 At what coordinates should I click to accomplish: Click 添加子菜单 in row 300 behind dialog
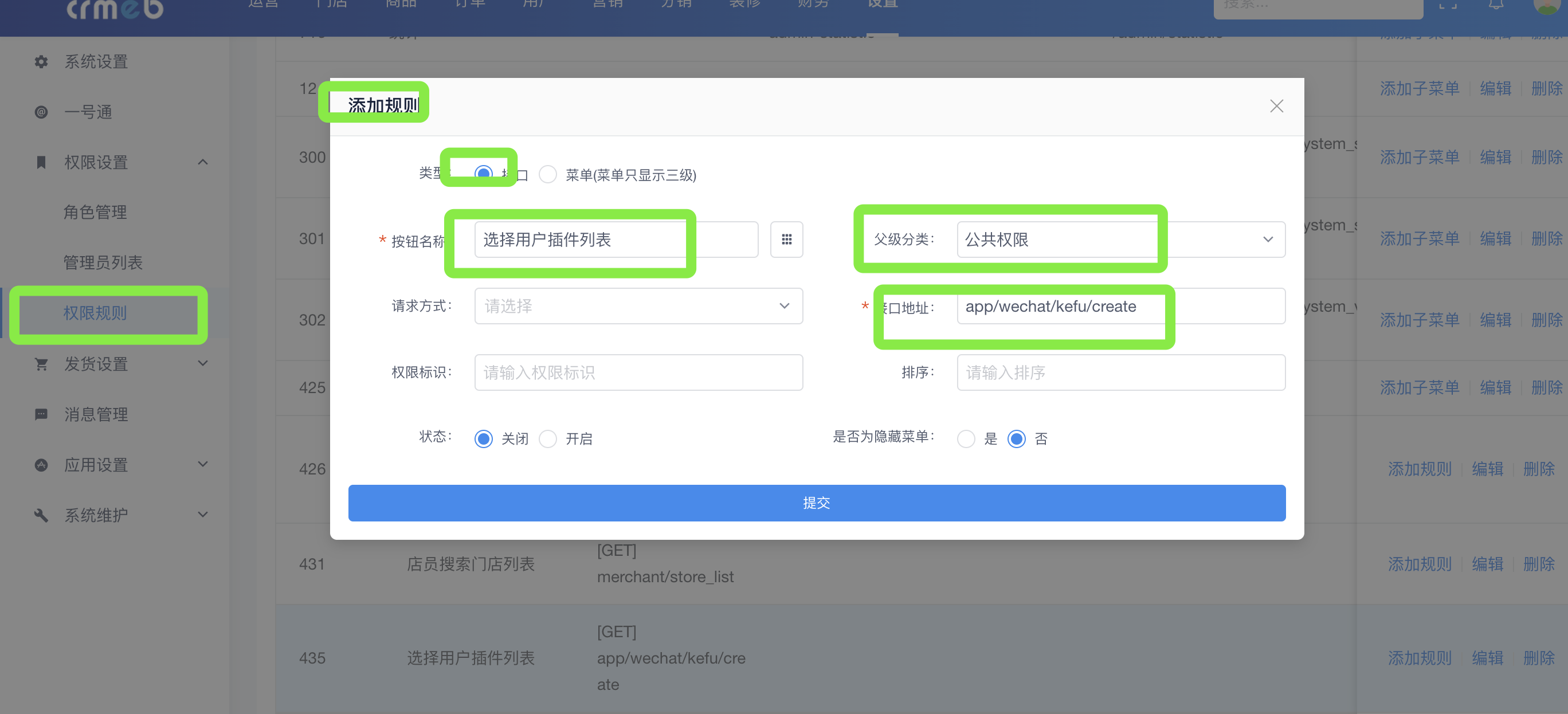tap(1420, 158)
